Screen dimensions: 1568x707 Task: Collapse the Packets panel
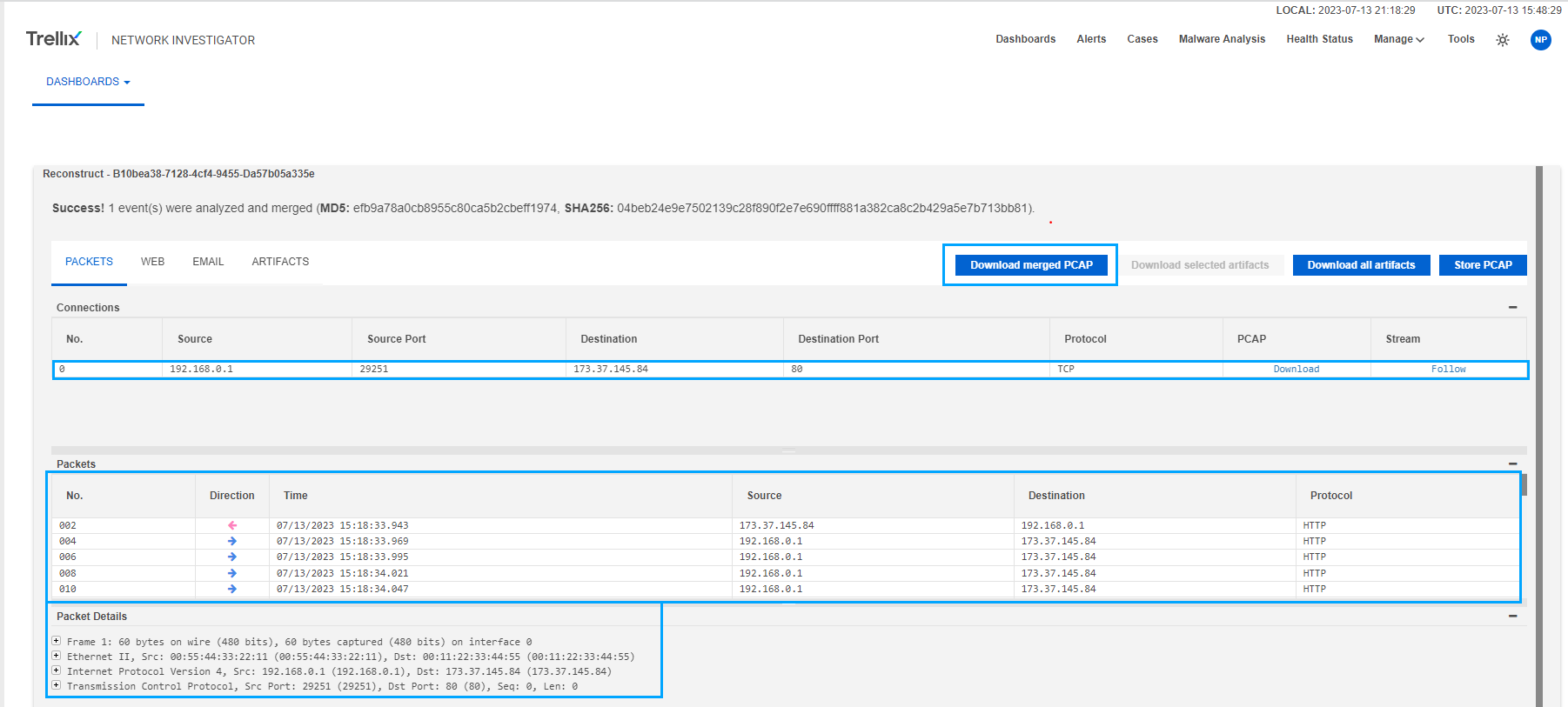(1512, 464)
